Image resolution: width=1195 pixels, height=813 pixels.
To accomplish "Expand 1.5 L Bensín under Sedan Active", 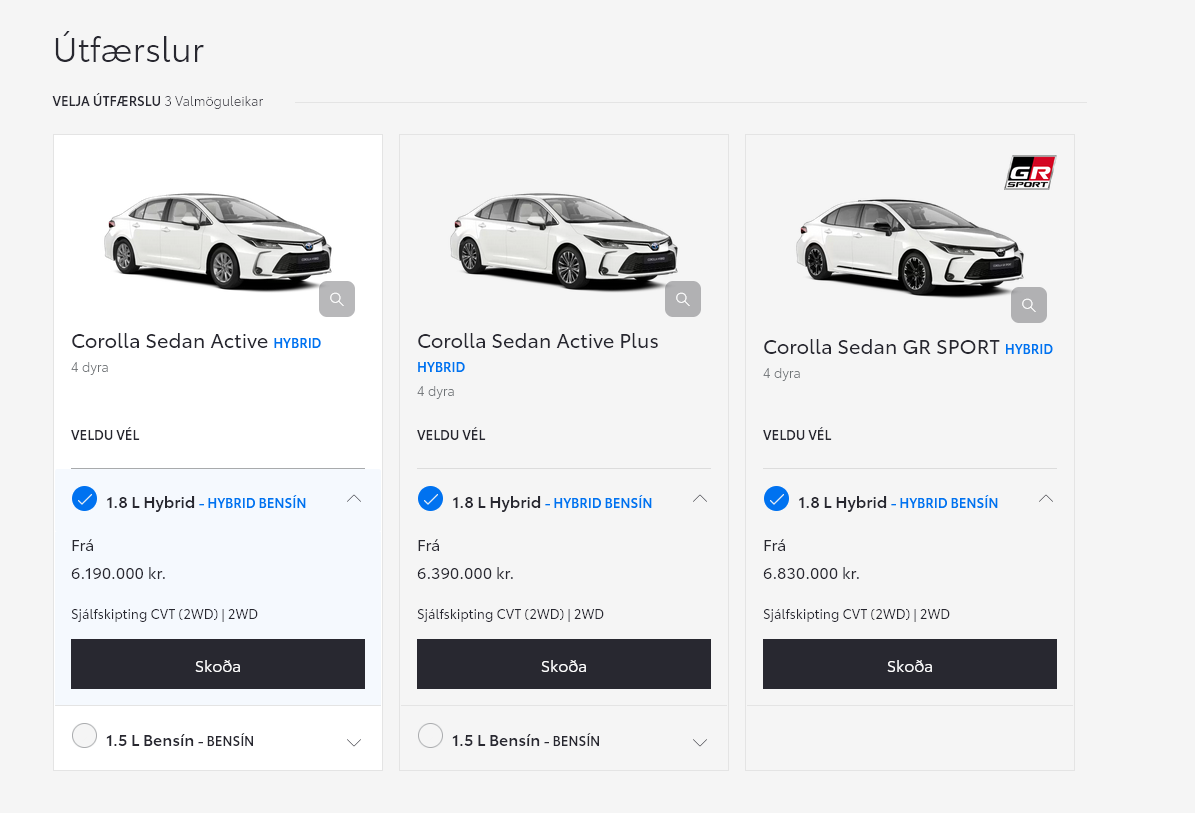I will tap(354, 742).
